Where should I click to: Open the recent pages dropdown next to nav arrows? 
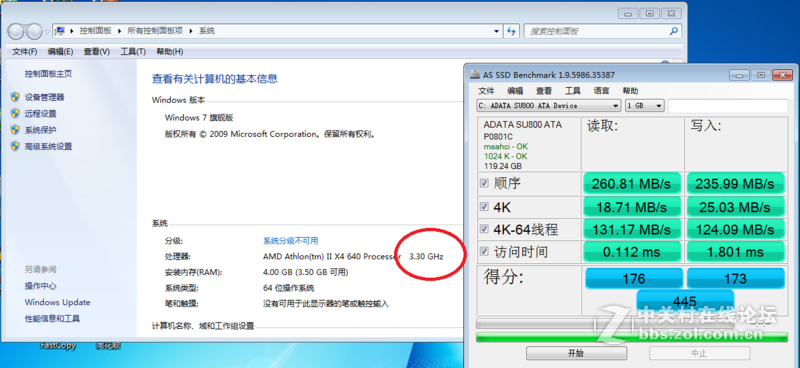coord(47,32)
